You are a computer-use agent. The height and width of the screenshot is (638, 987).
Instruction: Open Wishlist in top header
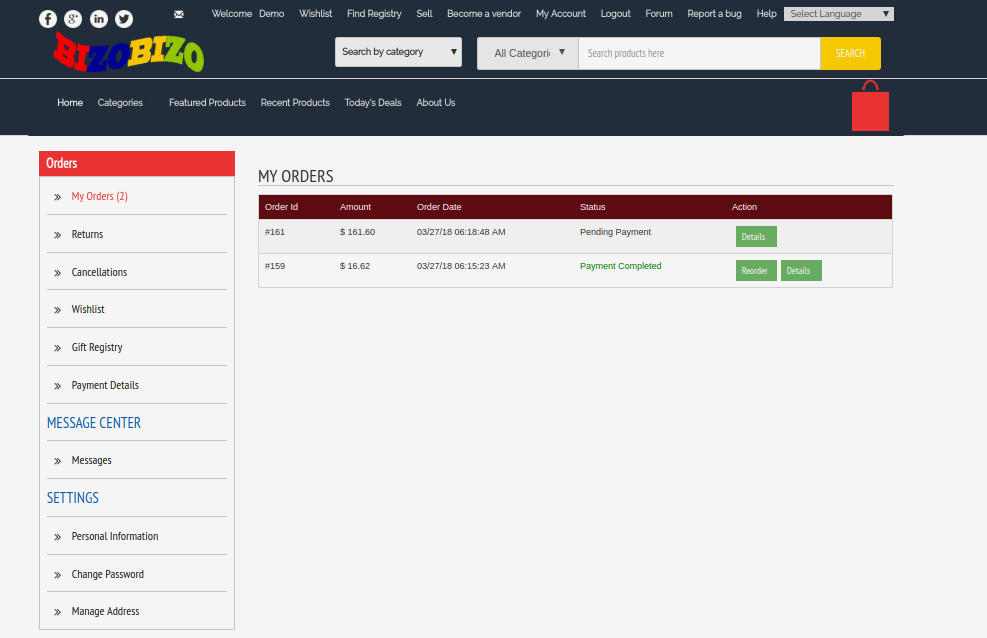[x=315, y=13]
